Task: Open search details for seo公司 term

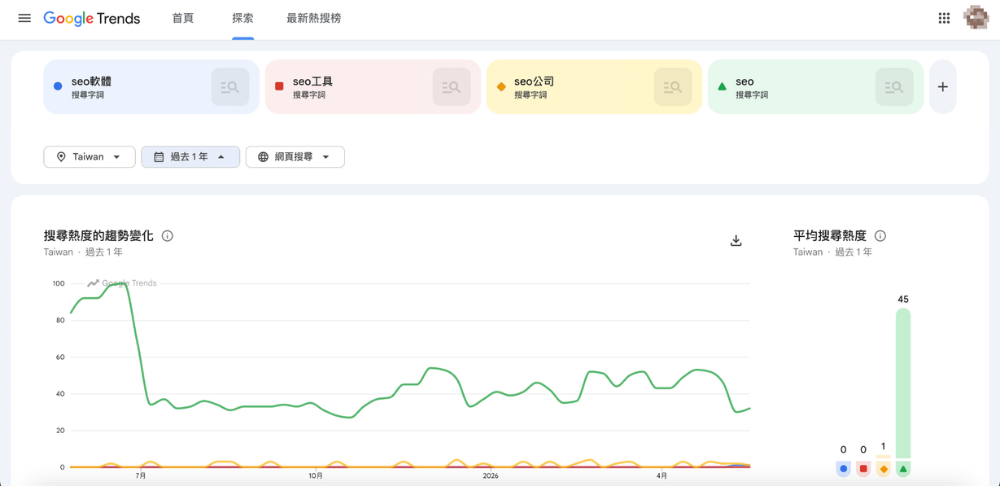Action: point(673,87)
